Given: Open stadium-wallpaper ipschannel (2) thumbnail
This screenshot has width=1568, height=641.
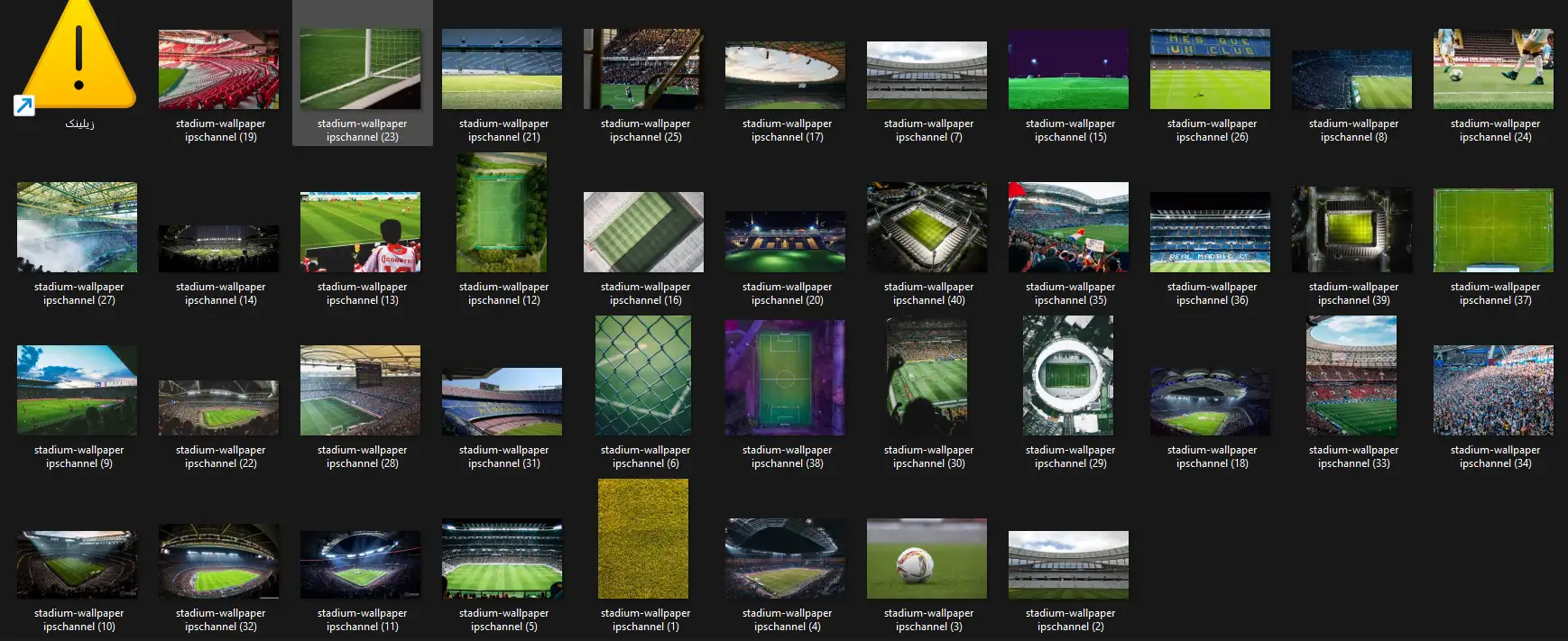Looking at the screenshot, I should [1068, 564].
